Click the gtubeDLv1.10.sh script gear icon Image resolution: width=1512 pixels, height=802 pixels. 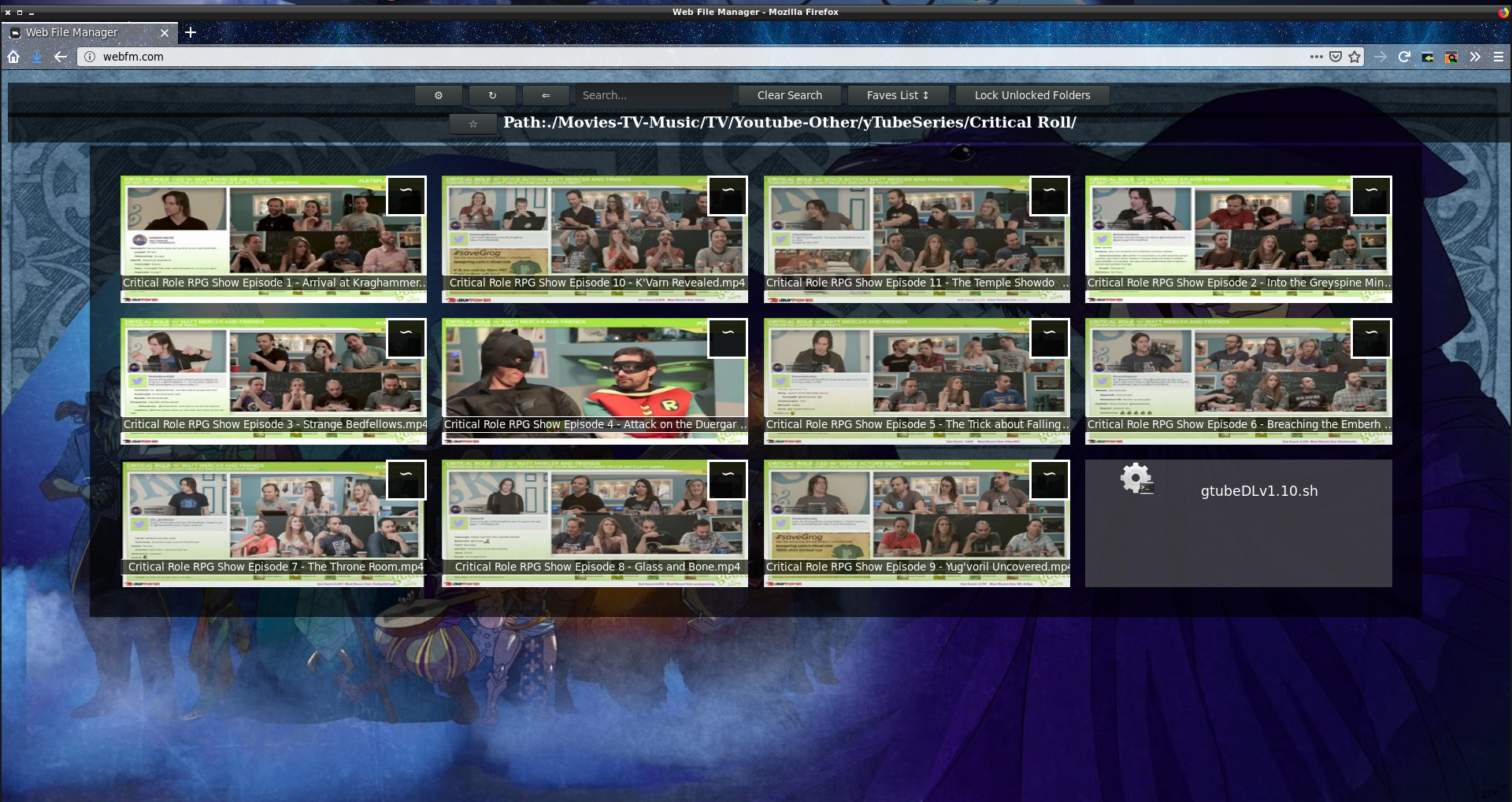point(1137,479)
